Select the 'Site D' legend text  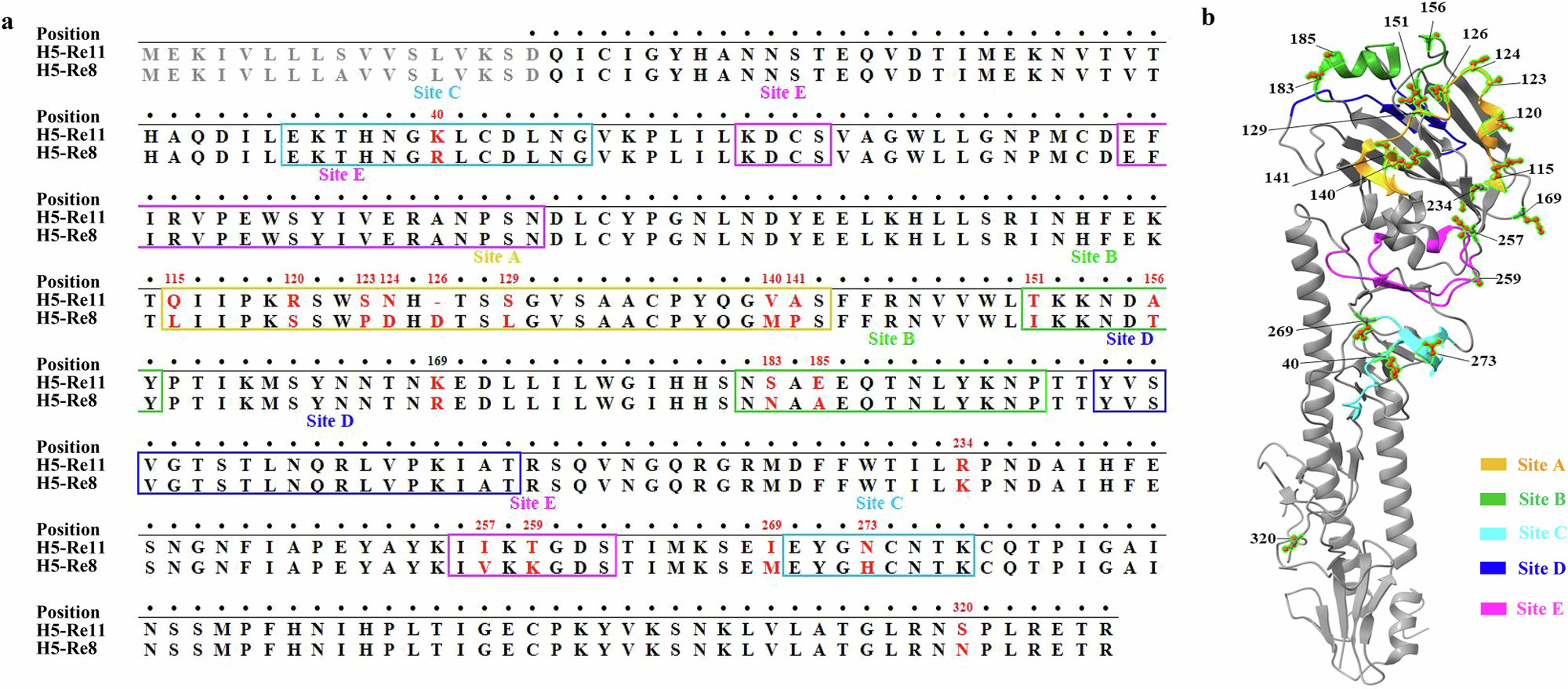click(1541, 568)
